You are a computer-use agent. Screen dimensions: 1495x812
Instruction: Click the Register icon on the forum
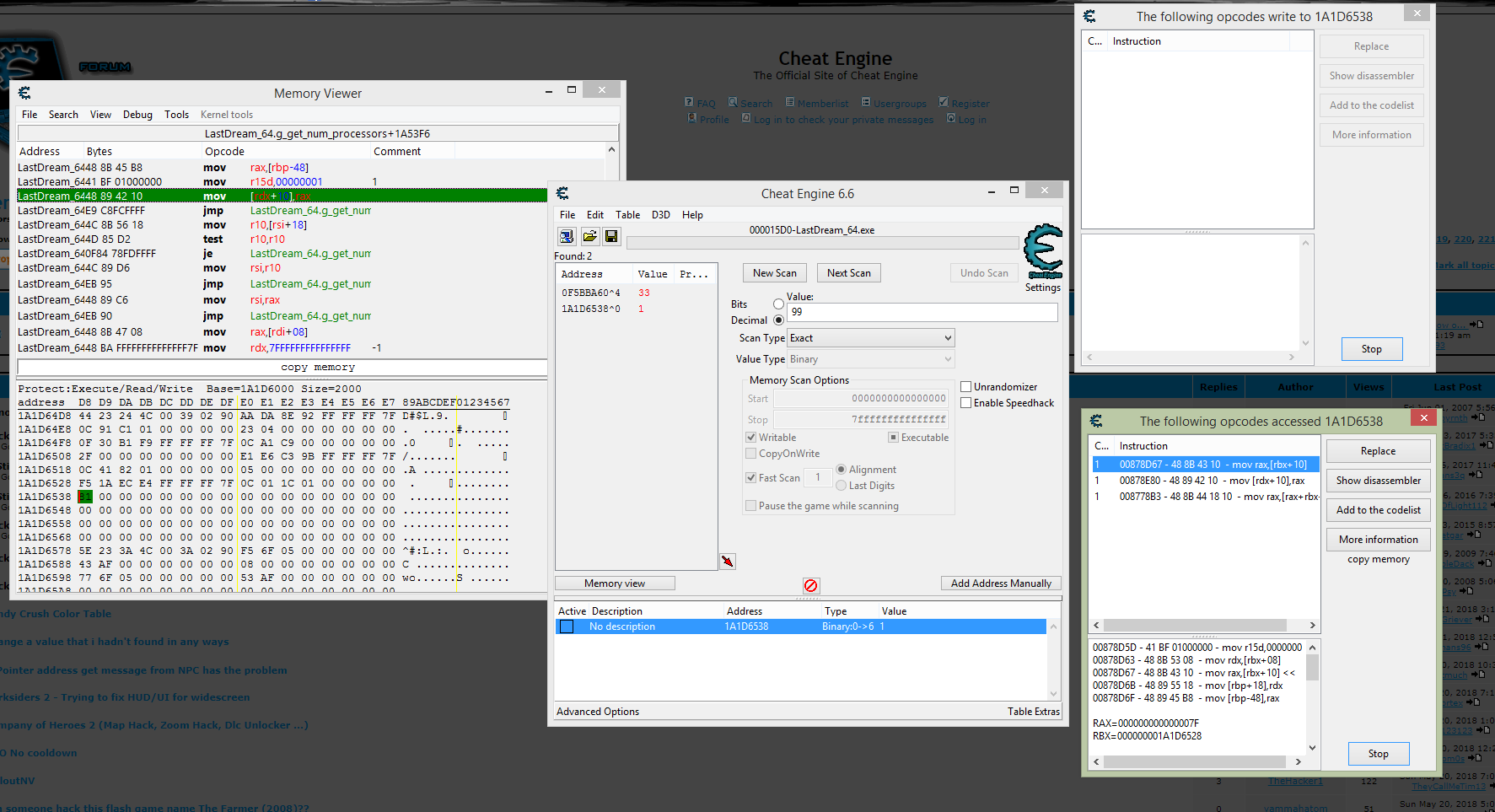click(x=944, y=102)
